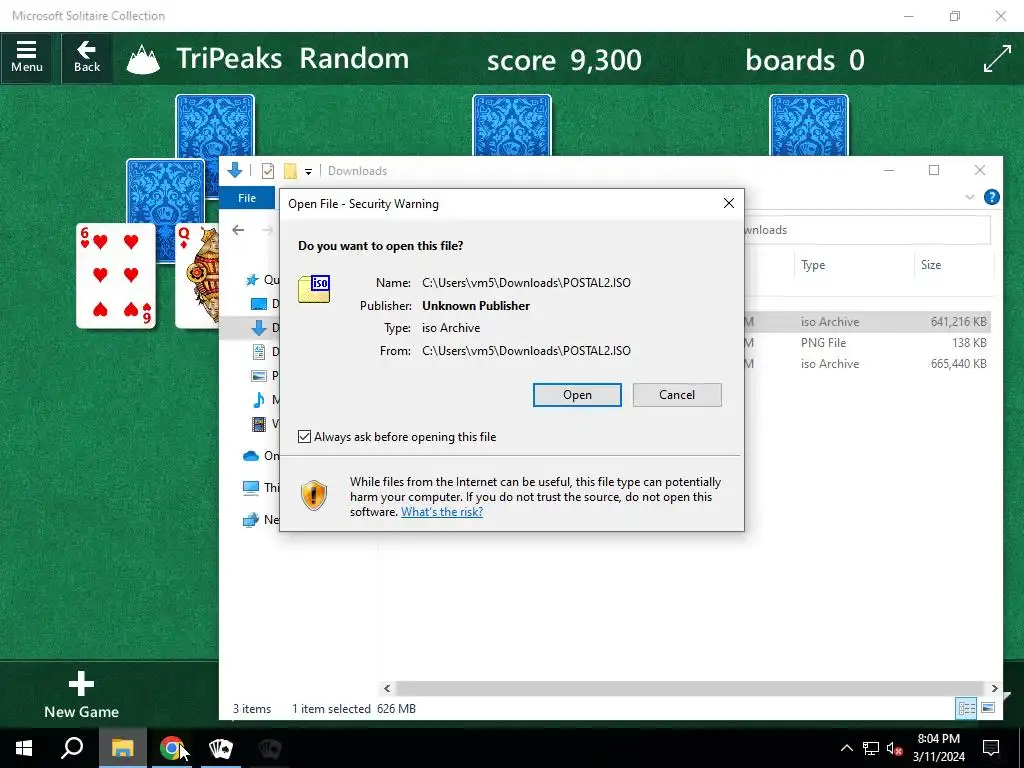Select Pictures icon in navigation pane
1024x768 pixels.
[259, 376]
